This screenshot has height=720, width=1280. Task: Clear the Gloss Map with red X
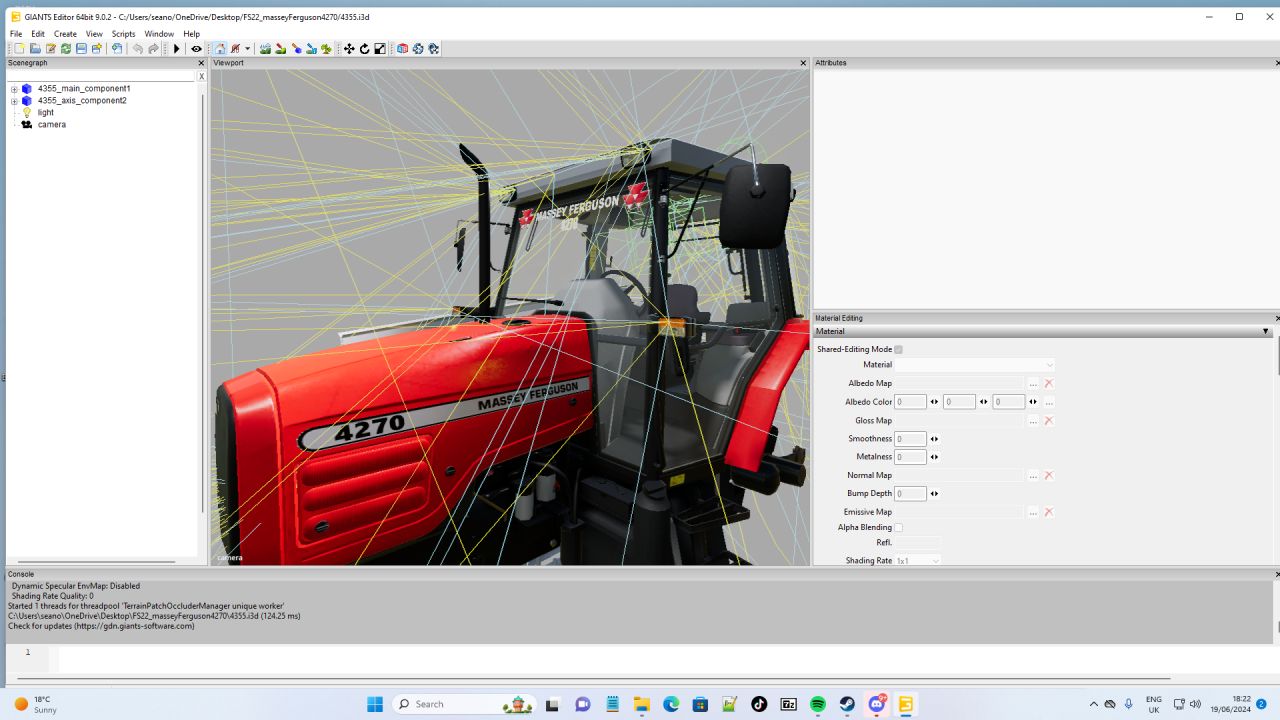(1049, 421)
